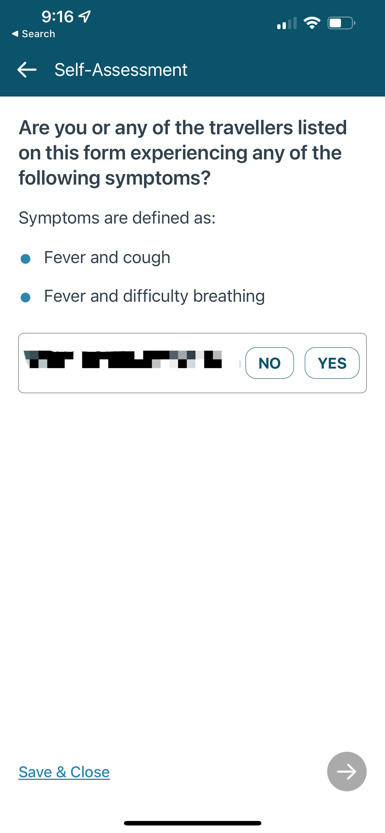
Task: Tap the Self-Assessment header title
Action: pyautogui.click(x=121, y=70)
